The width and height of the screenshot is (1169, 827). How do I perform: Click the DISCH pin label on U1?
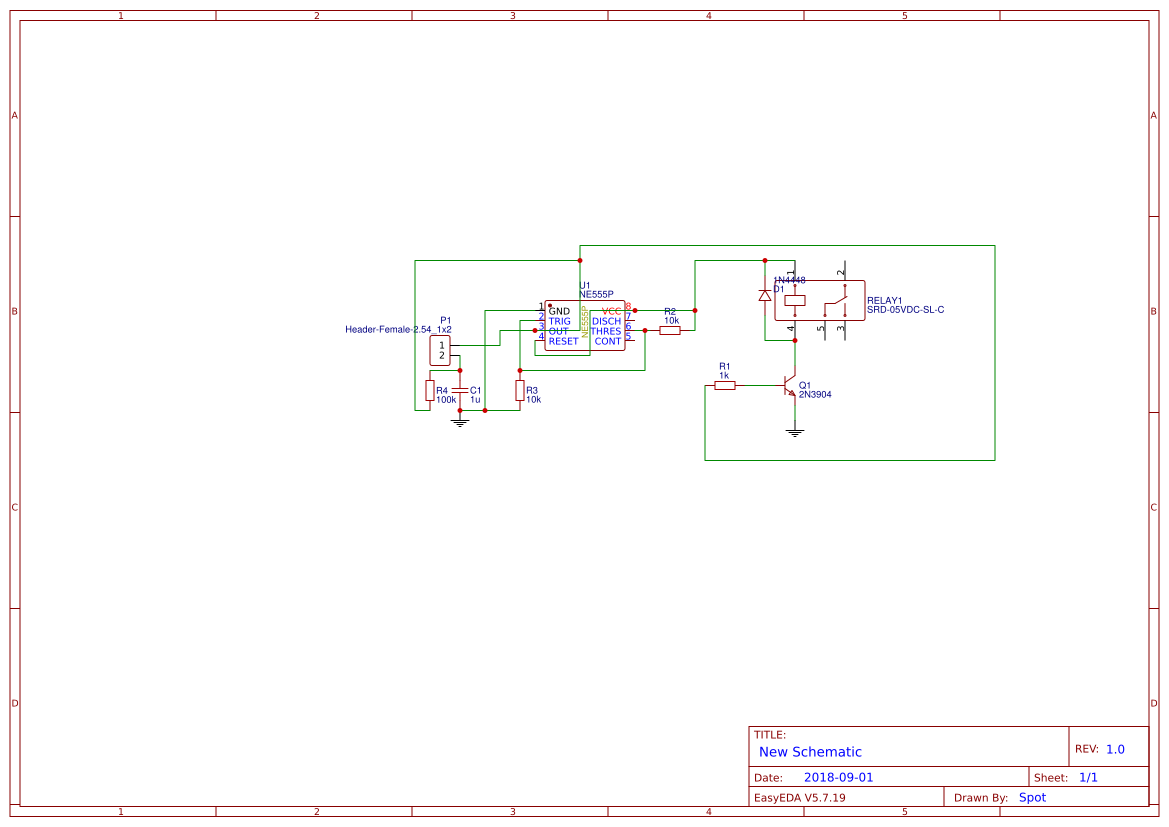pos(607,320)
